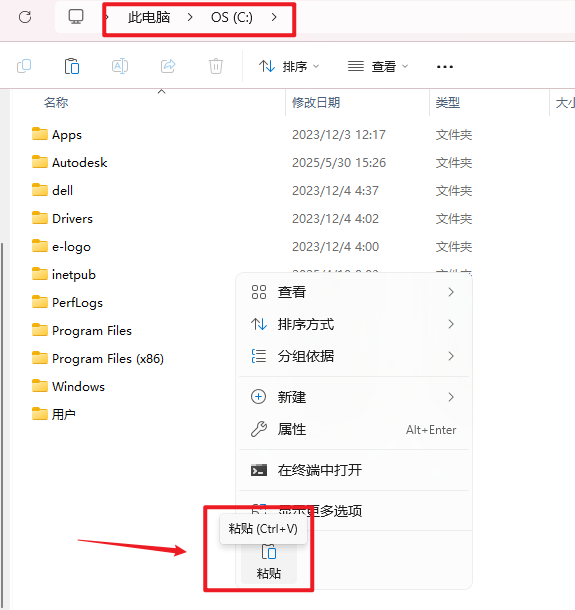Open the 排序 sort dropdown

click(x=289, y=67)
